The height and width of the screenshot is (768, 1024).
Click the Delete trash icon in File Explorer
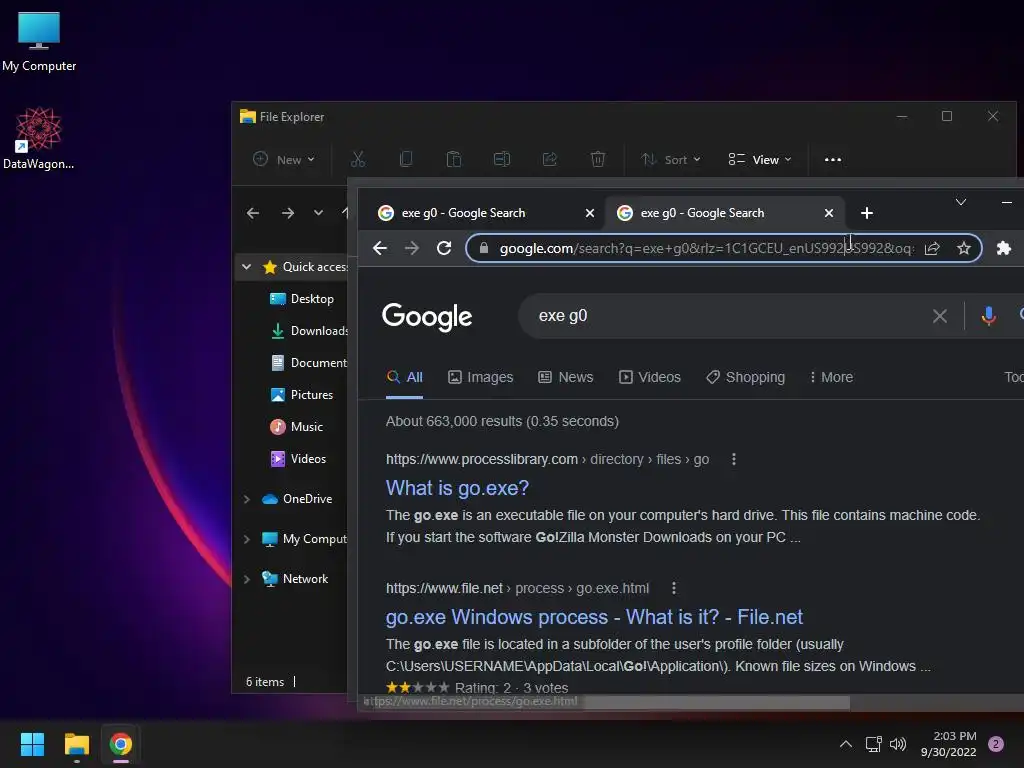598,159
